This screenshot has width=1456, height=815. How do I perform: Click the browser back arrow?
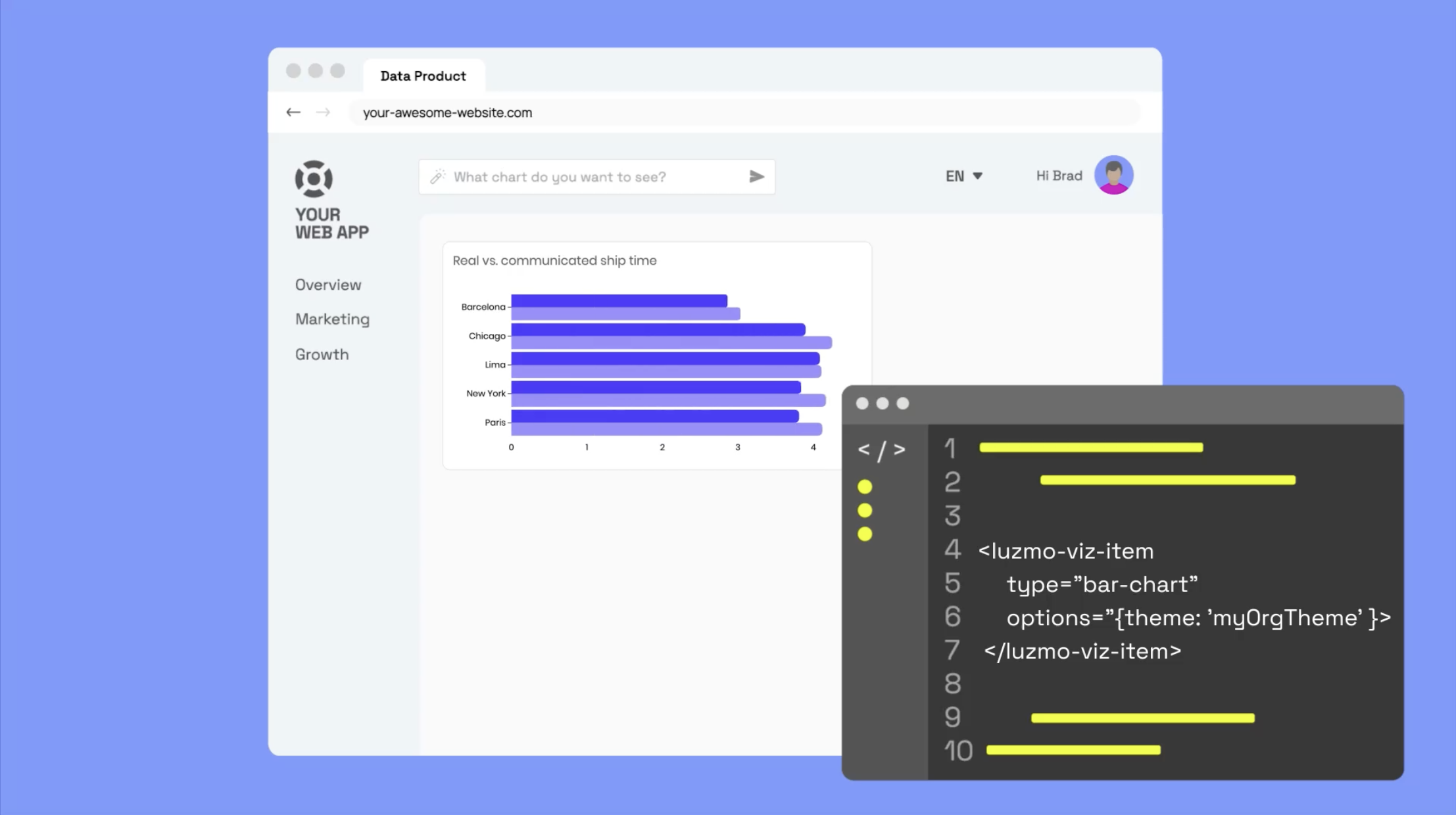pos(293,112)
